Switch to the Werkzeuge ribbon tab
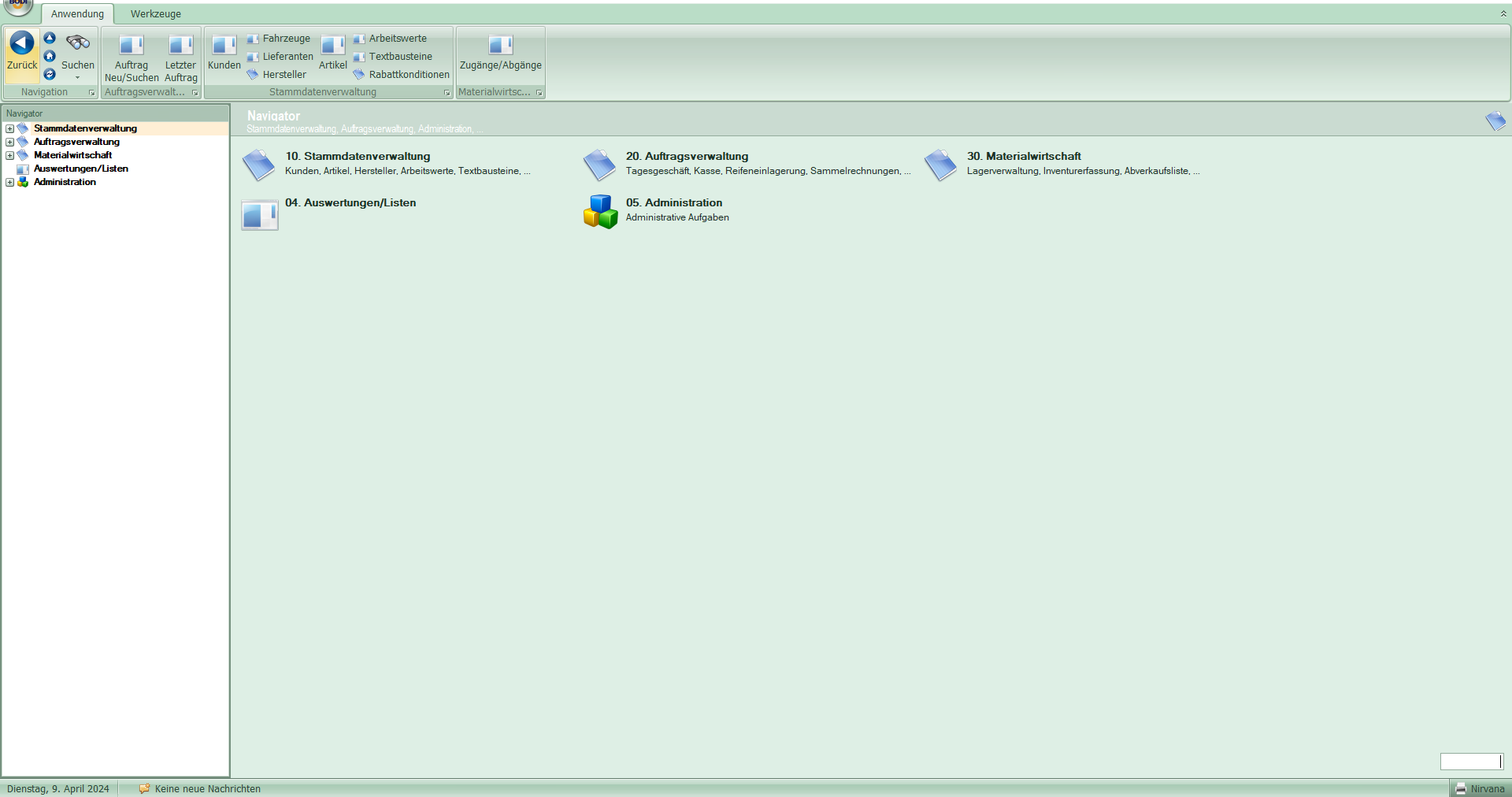Viewport: 1512px width, 797px height. [155, 14]
